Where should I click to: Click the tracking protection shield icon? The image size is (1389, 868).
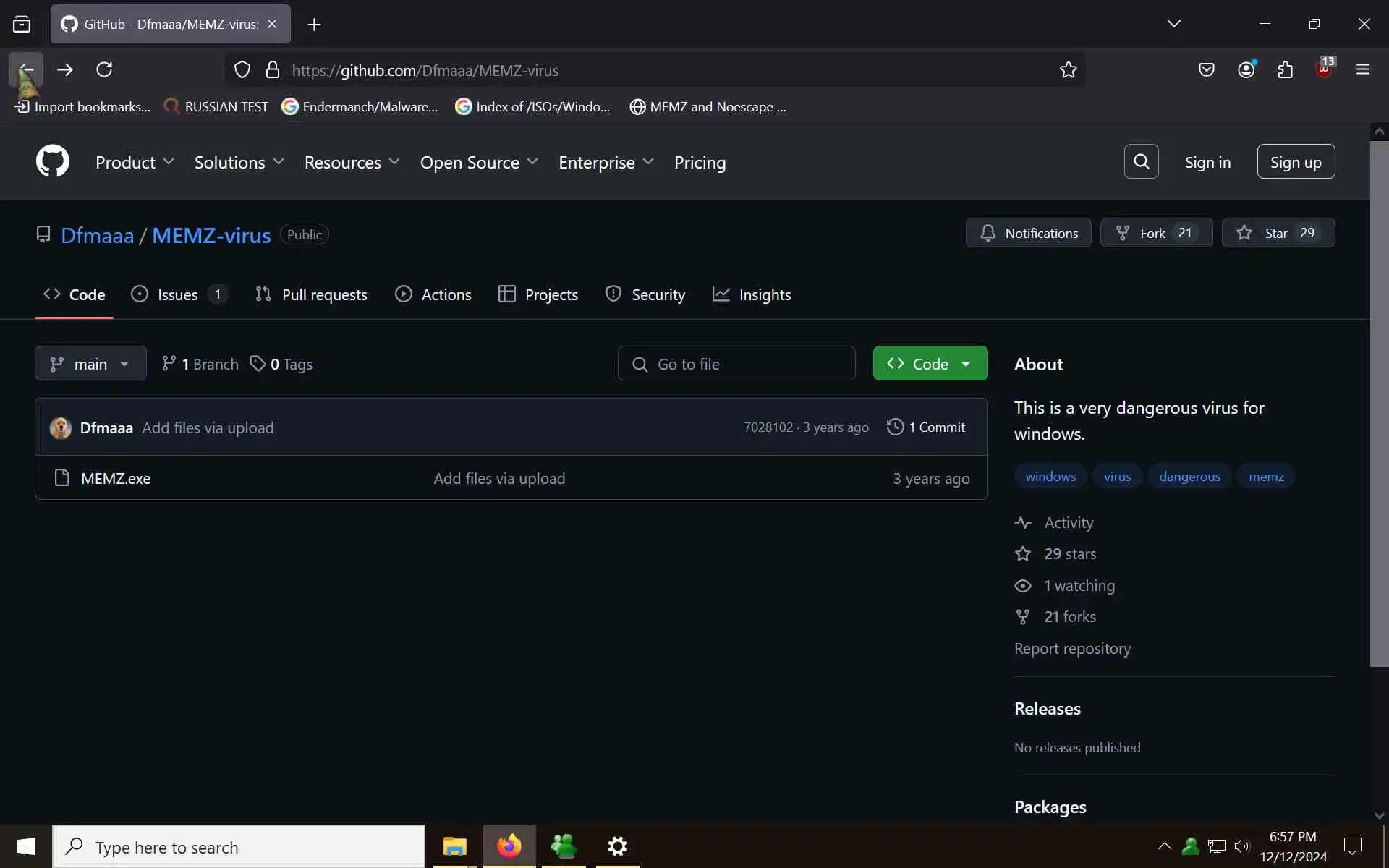click(x=242, y=70)
